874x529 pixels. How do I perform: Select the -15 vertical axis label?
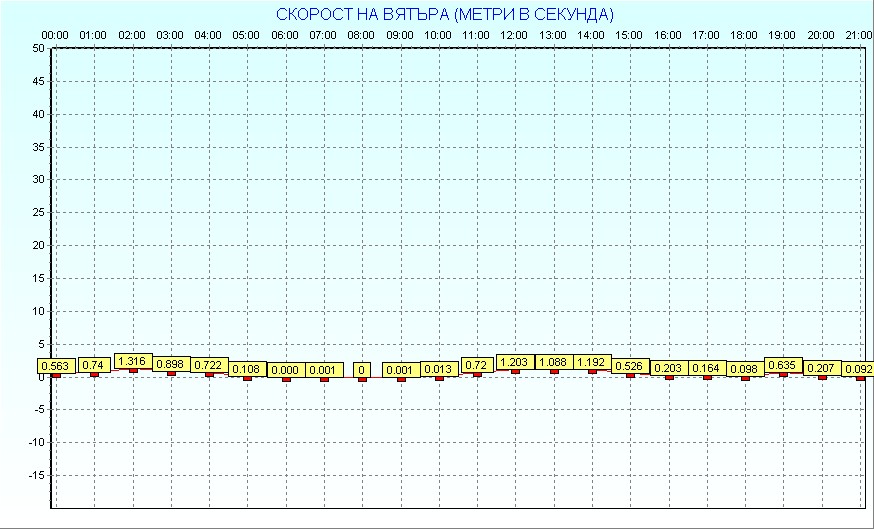pyautogui.click(x=36, y=475)
